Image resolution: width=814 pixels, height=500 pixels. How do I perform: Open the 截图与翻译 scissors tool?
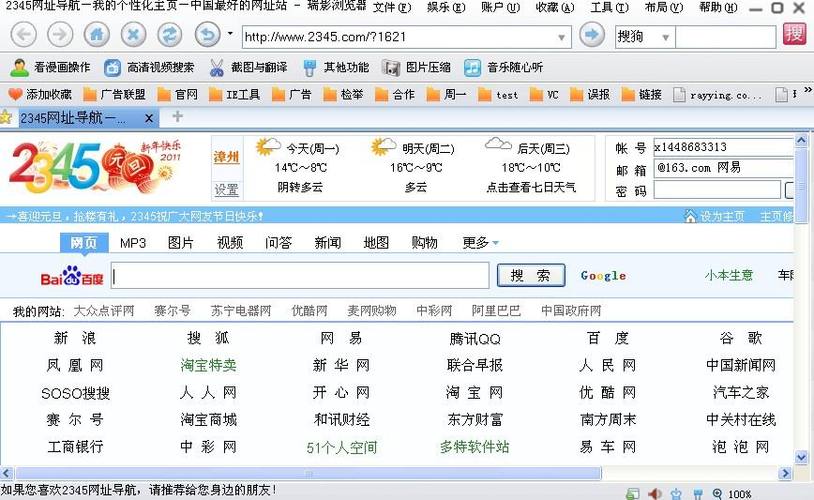[x=247, y=68]
